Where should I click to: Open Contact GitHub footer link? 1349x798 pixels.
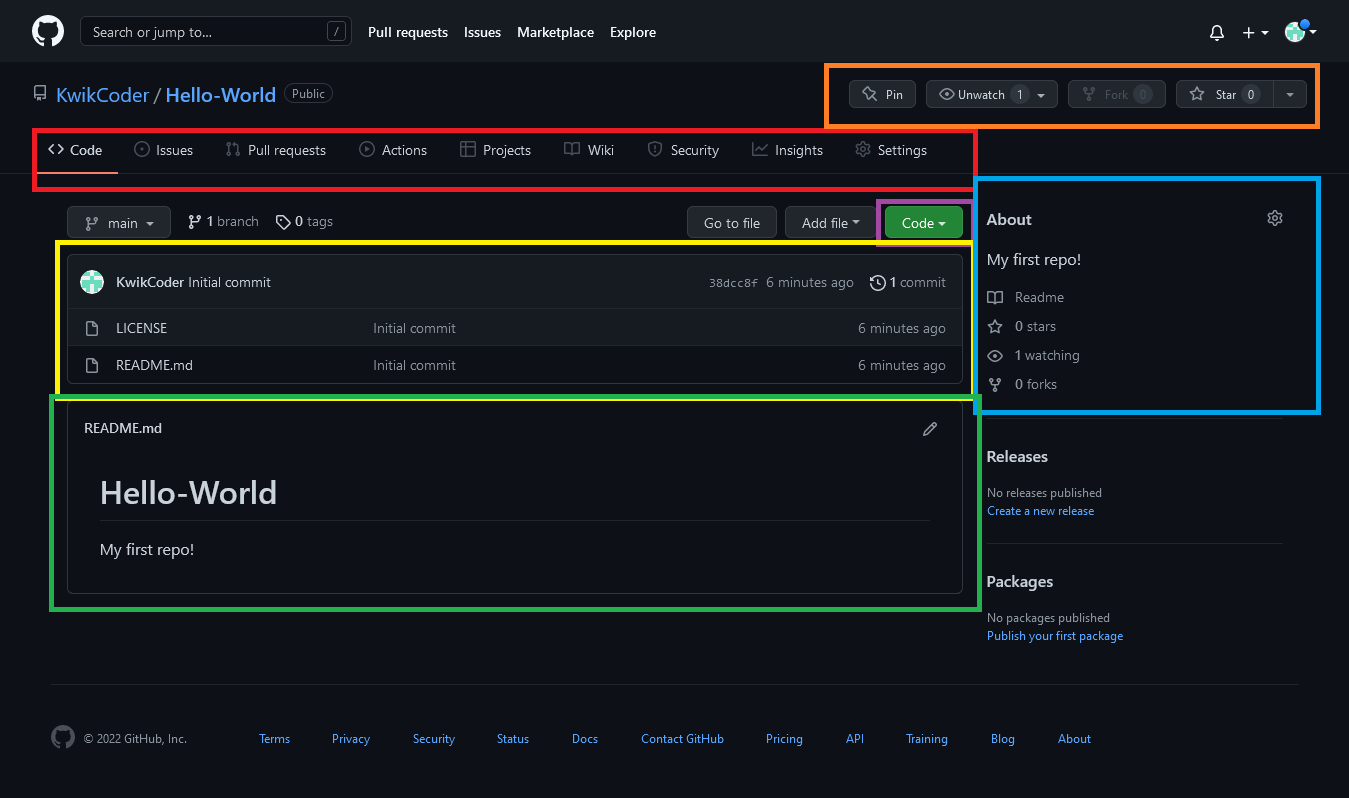coord(682,739)
